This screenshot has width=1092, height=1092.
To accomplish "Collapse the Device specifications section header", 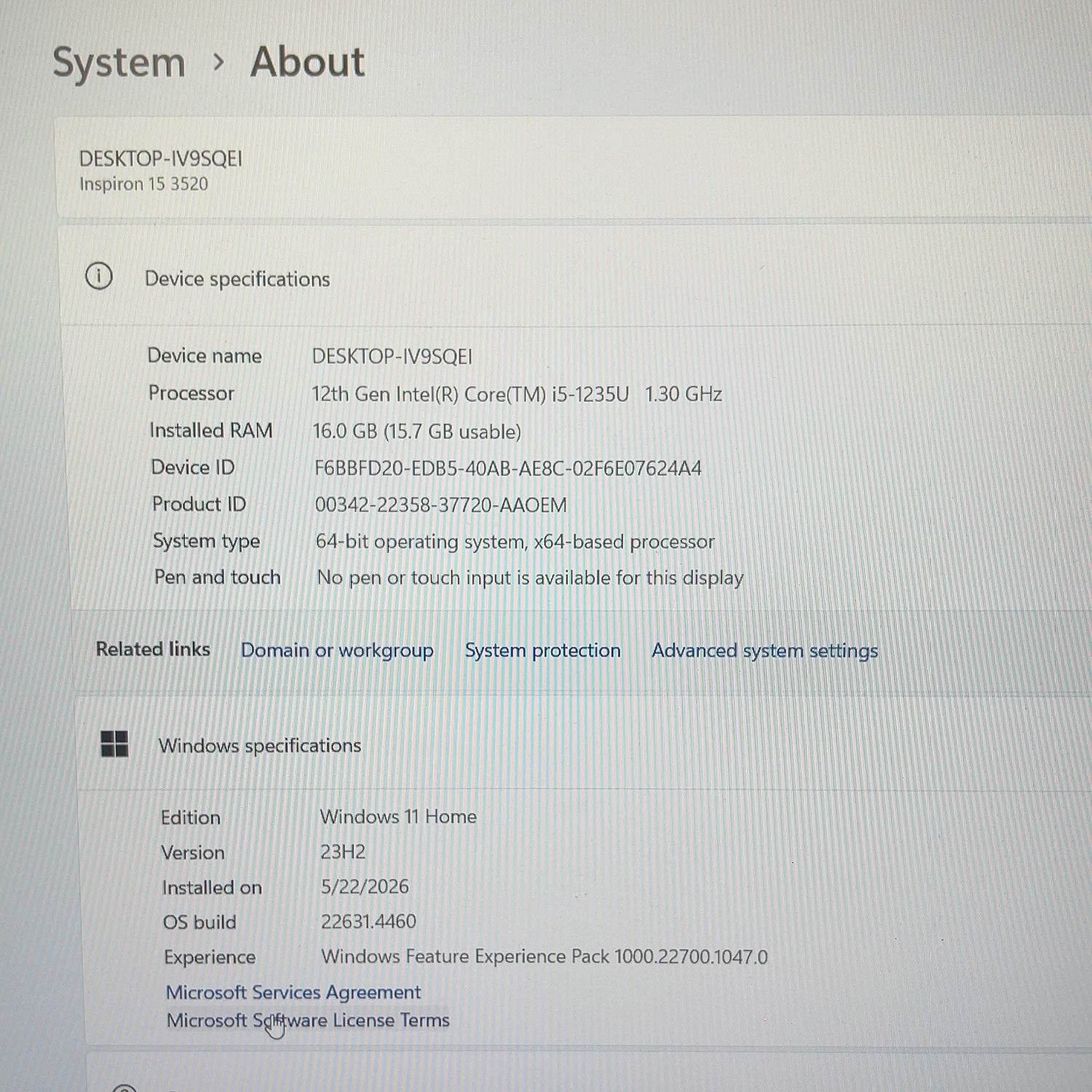I will coord(575,277).
